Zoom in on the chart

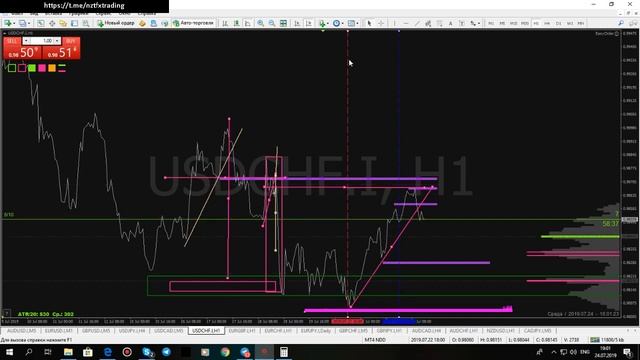pos(260,23)
